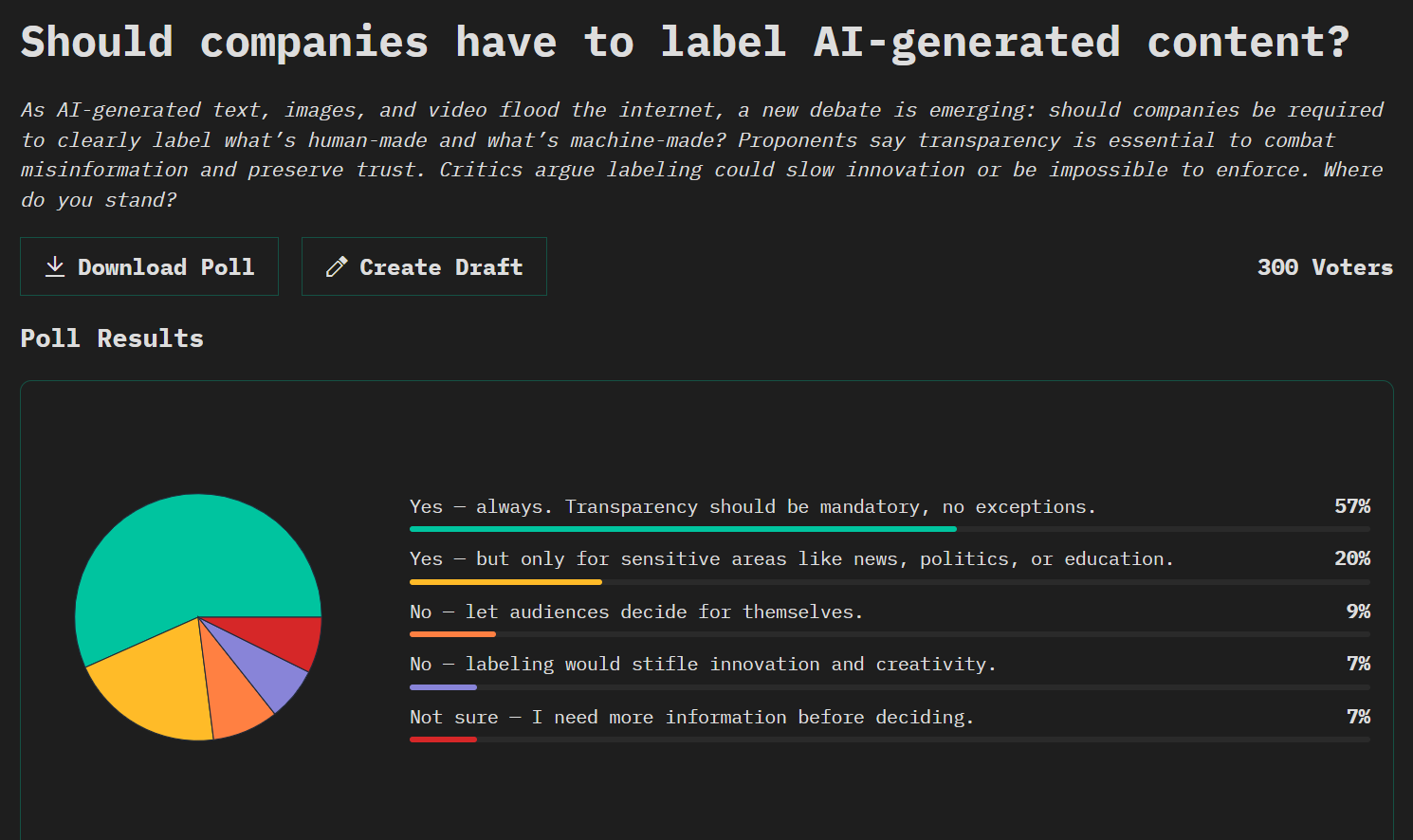Viewport: 1413px width, 840px height.
Task: Click the pencil icon on Create Draft
Action: (x=337, y=266)
